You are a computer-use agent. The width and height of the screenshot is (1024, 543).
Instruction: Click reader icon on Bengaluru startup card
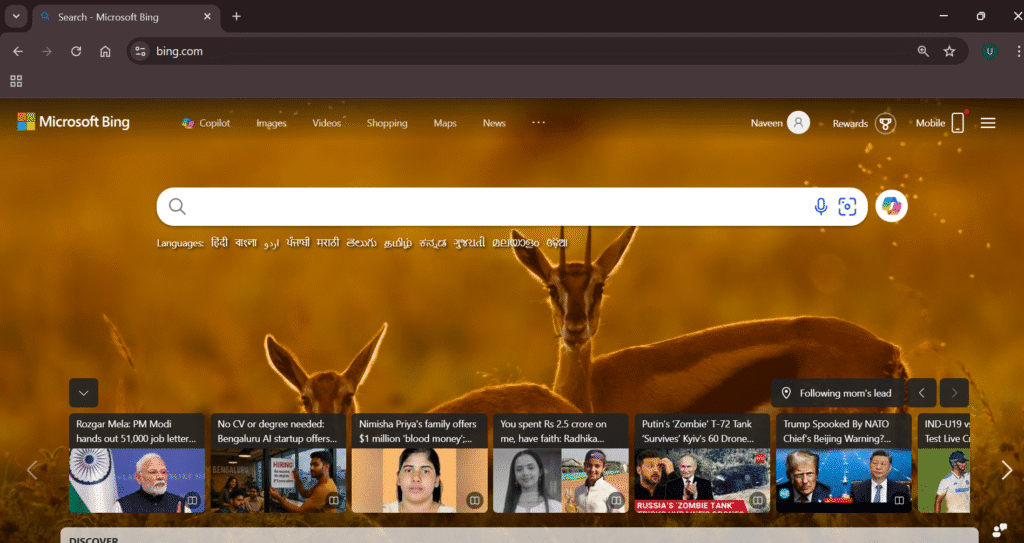[x=334, y=500]
